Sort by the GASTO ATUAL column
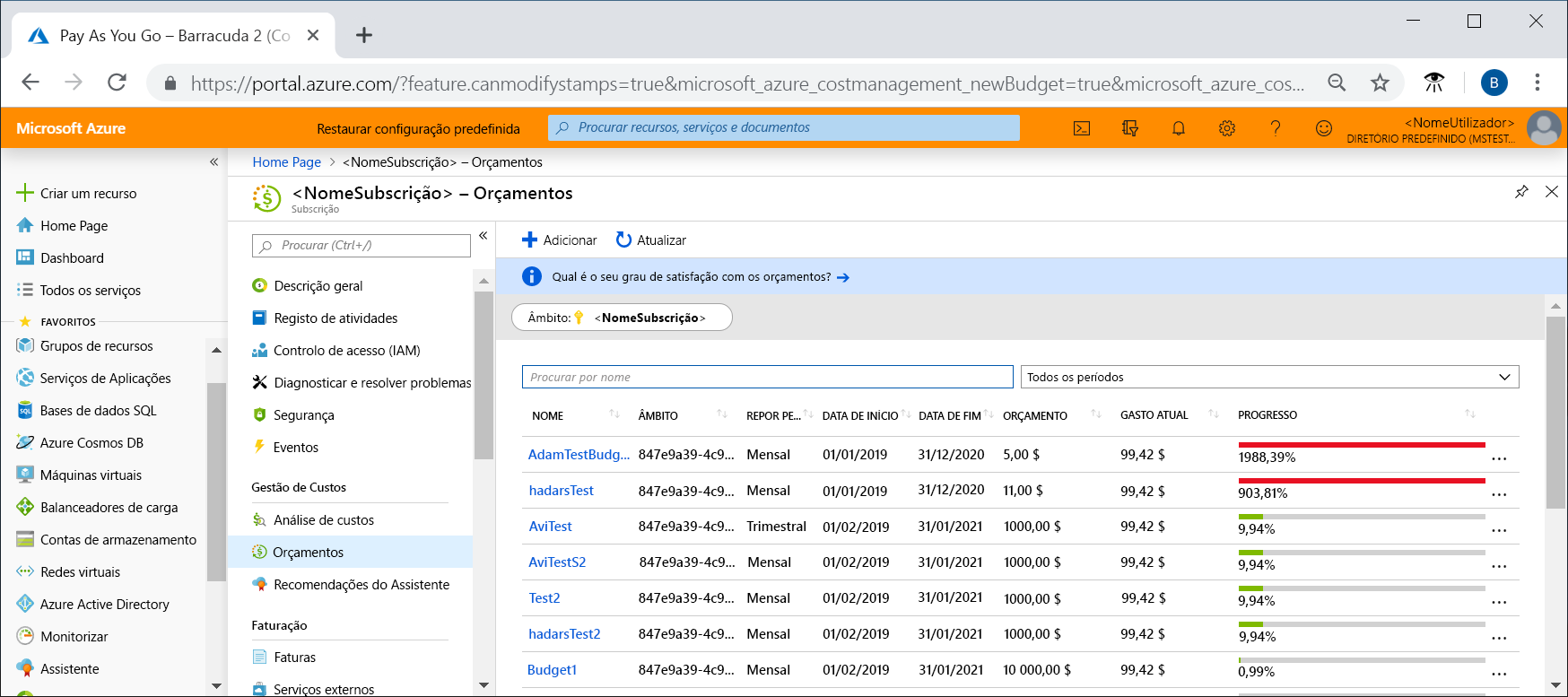 coord(1154,415)
